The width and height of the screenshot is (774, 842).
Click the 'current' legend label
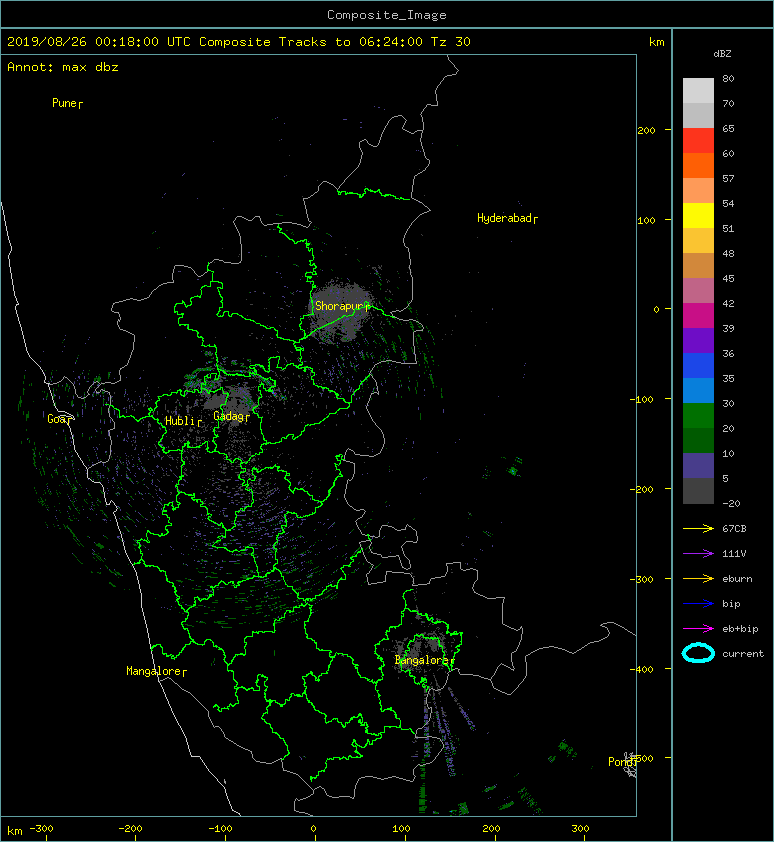coord(743,654)
